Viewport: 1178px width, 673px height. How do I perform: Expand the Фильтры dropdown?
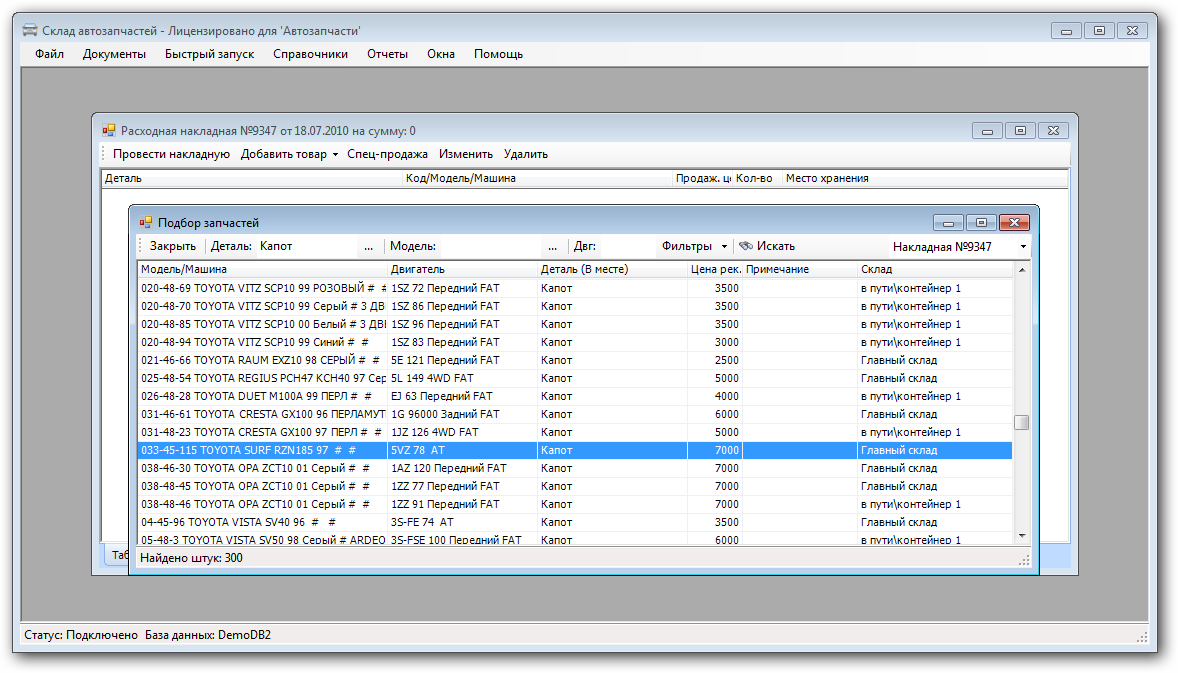[x=724, y=247]
